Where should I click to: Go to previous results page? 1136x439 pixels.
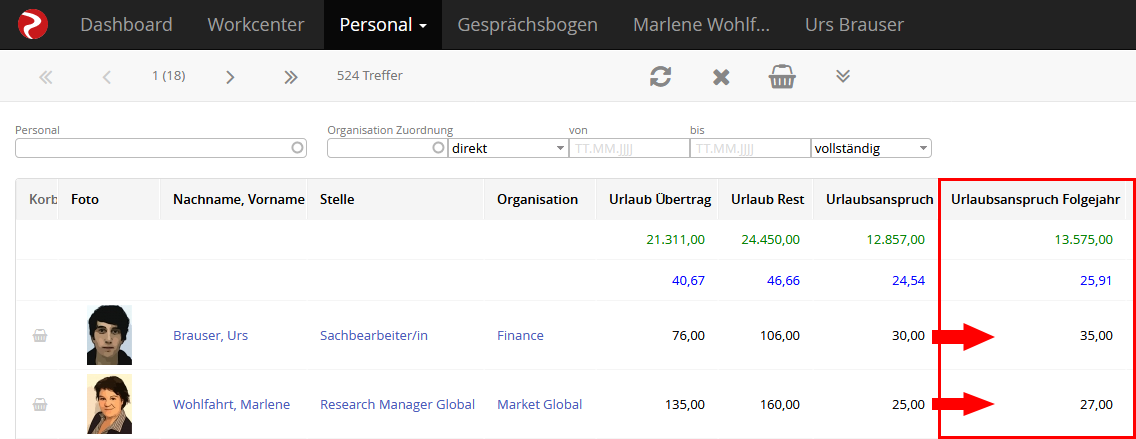tap(106, 77)
